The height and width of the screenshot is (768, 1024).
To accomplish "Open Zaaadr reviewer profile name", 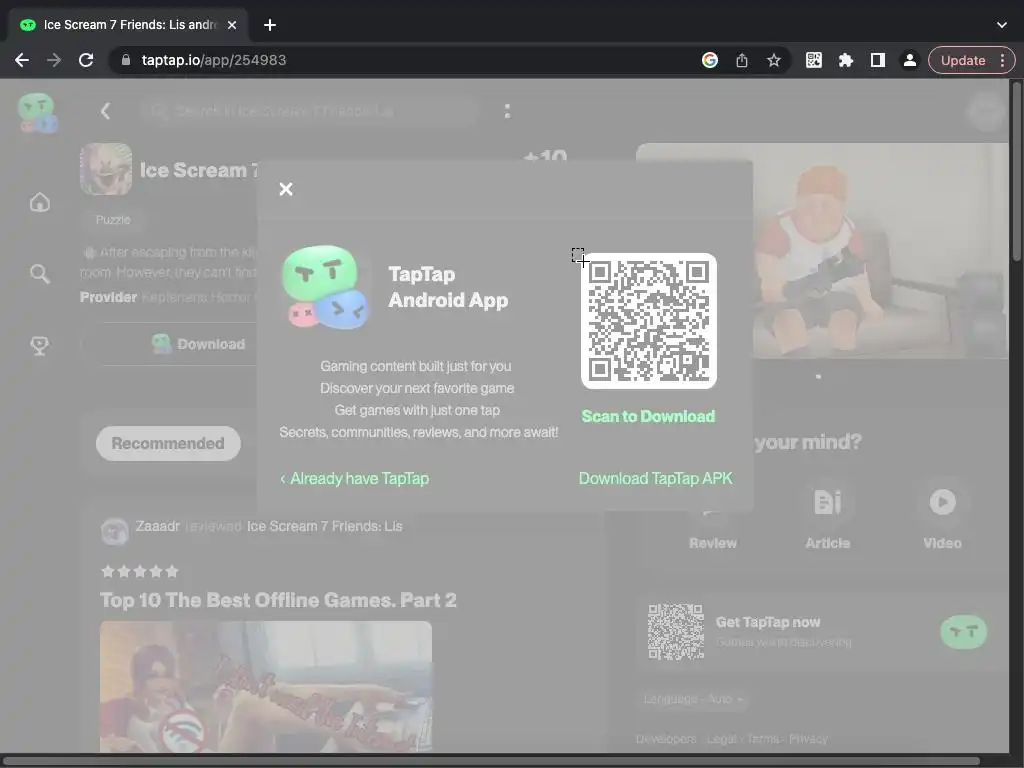I will (157, 526).
